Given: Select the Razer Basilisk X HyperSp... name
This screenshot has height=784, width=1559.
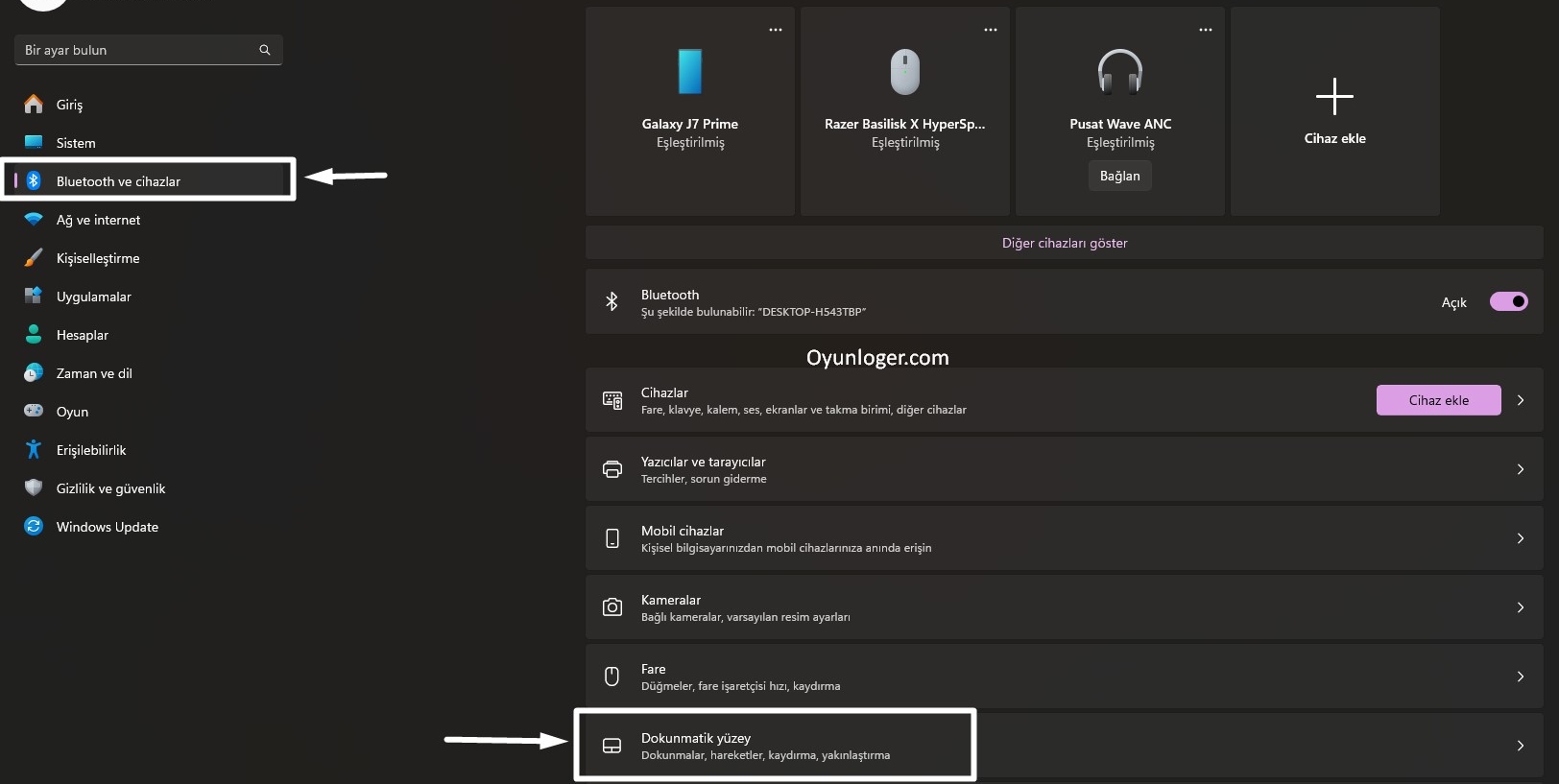Looking at the screenshot, I should click(x=905, y=124).
